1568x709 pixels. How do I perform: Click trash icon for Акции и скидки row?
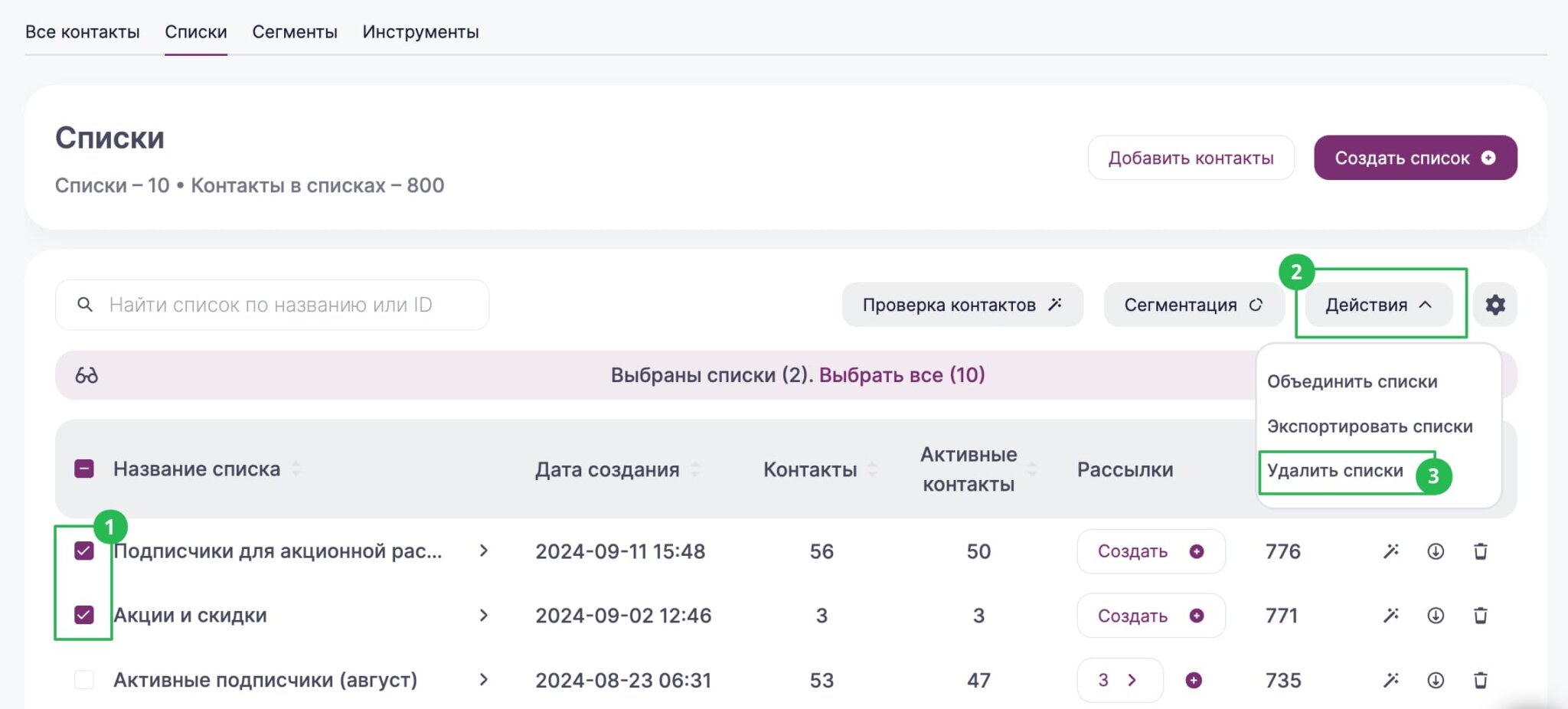click(1480, 616)
